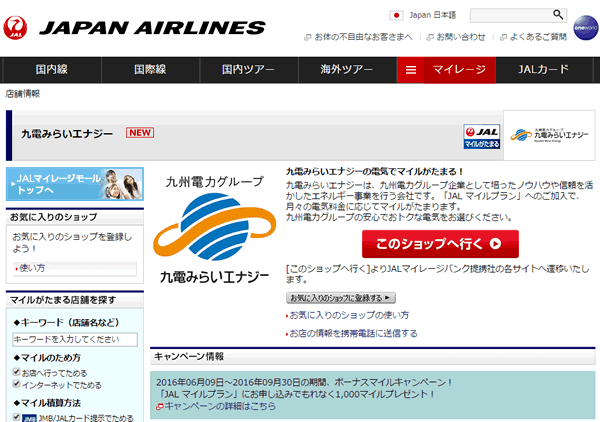Toggle the インターネットでためる checkbox
Viewport: 600px width, 422px height.
pos(15,384)
